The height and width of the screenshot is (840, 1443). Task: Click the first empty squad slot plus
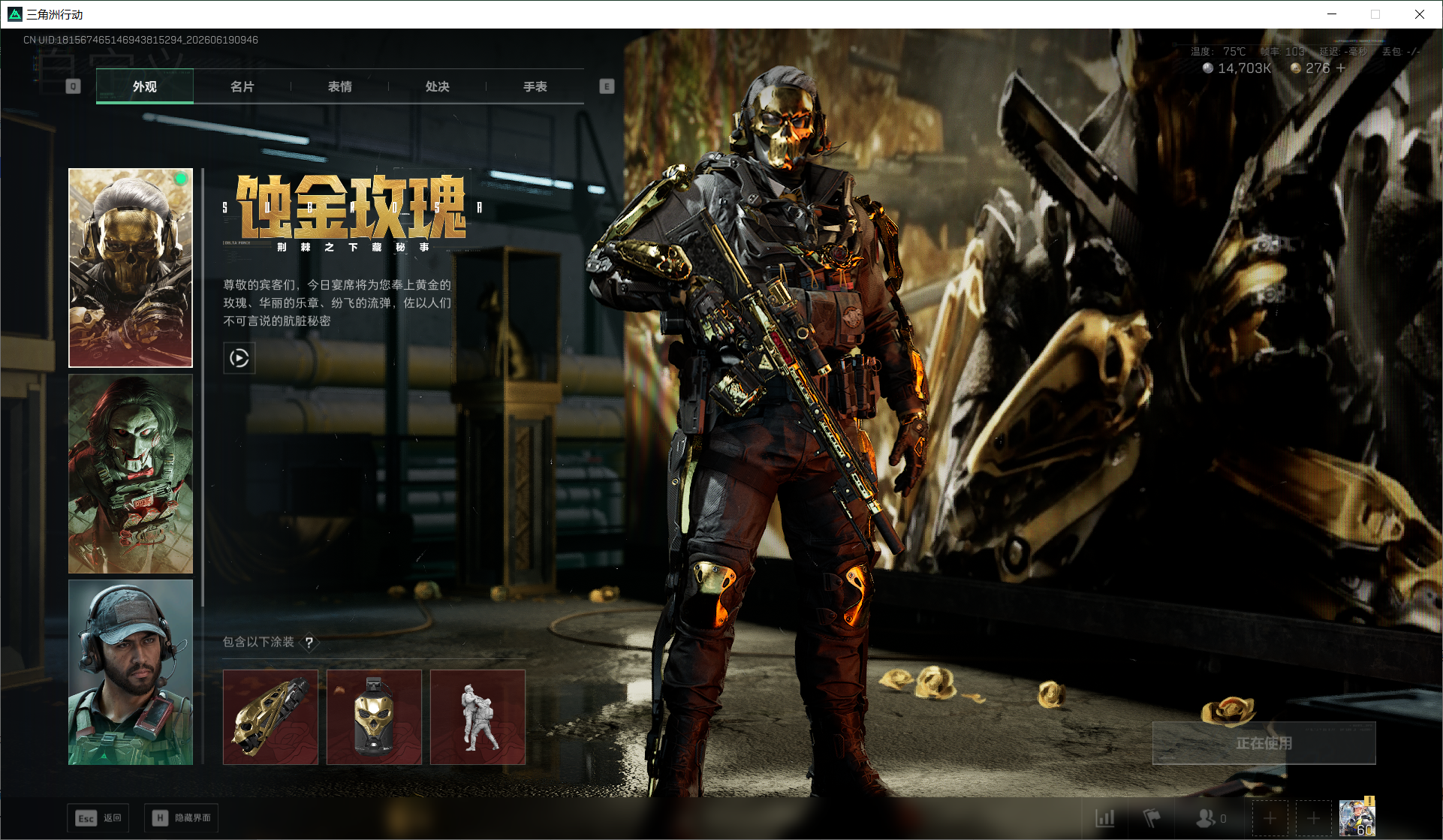click(x=1270, y=817)
